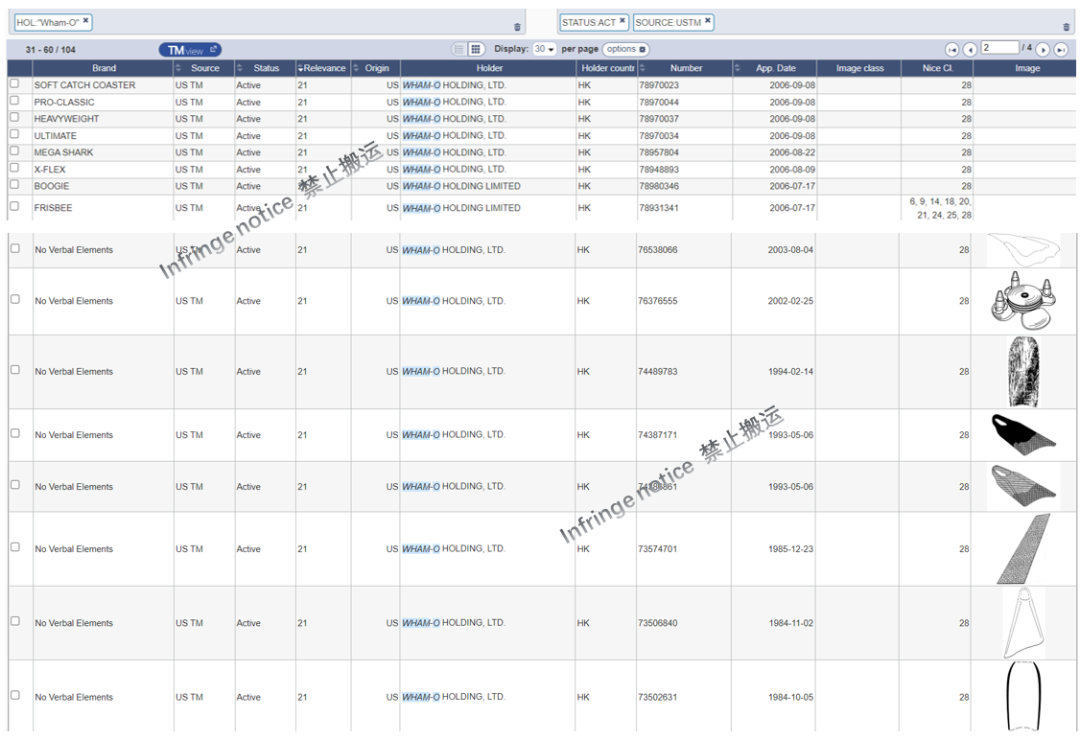
Task: Sort by the App. Date column
Action: point(775,68)
